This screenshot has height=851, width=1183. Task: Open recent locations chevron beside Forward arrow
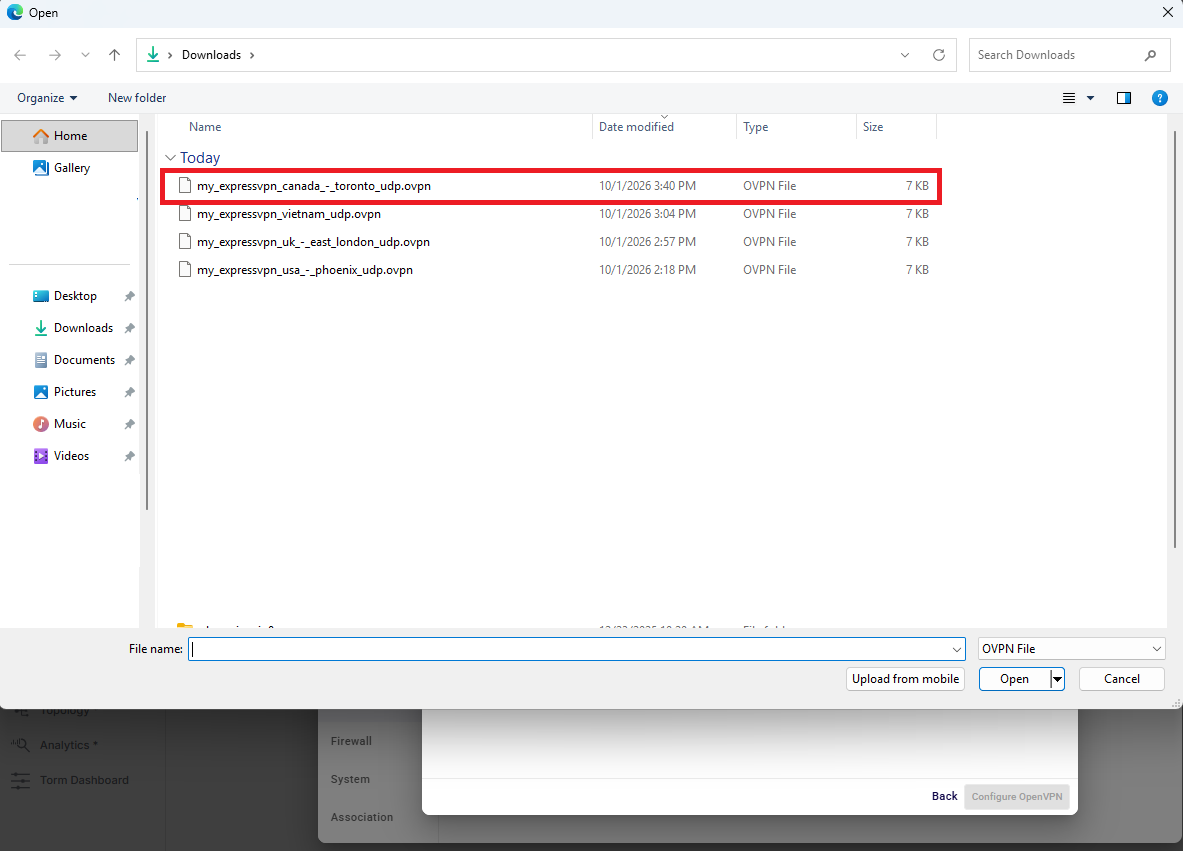point(85,55)
